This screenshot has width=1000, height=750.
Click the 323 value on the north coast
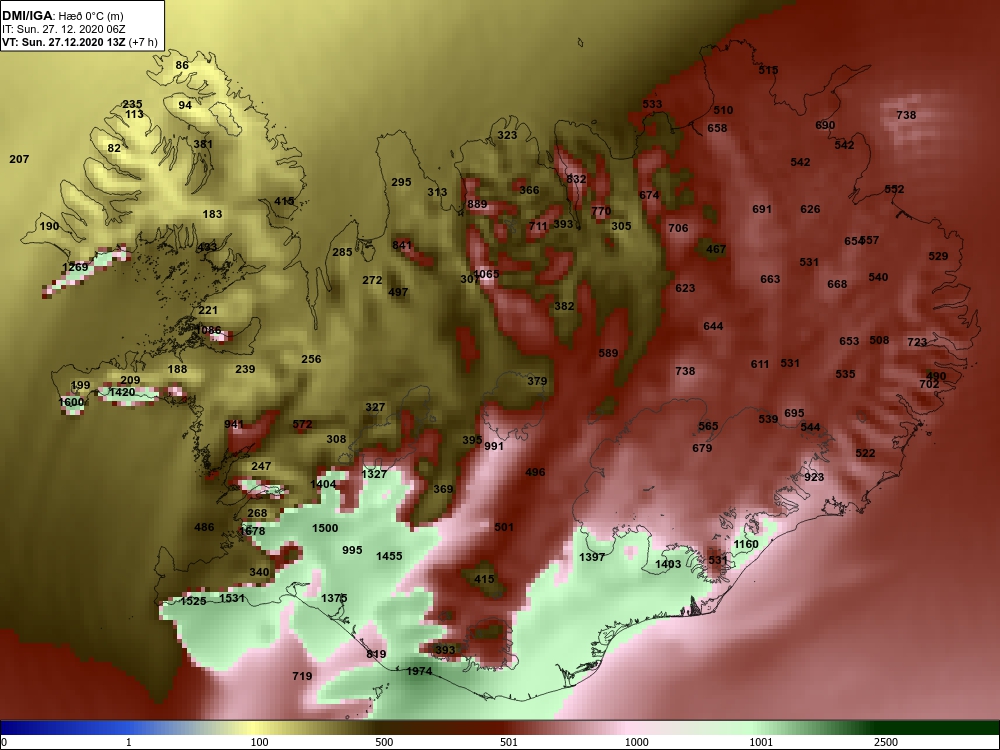coord(507,135)
